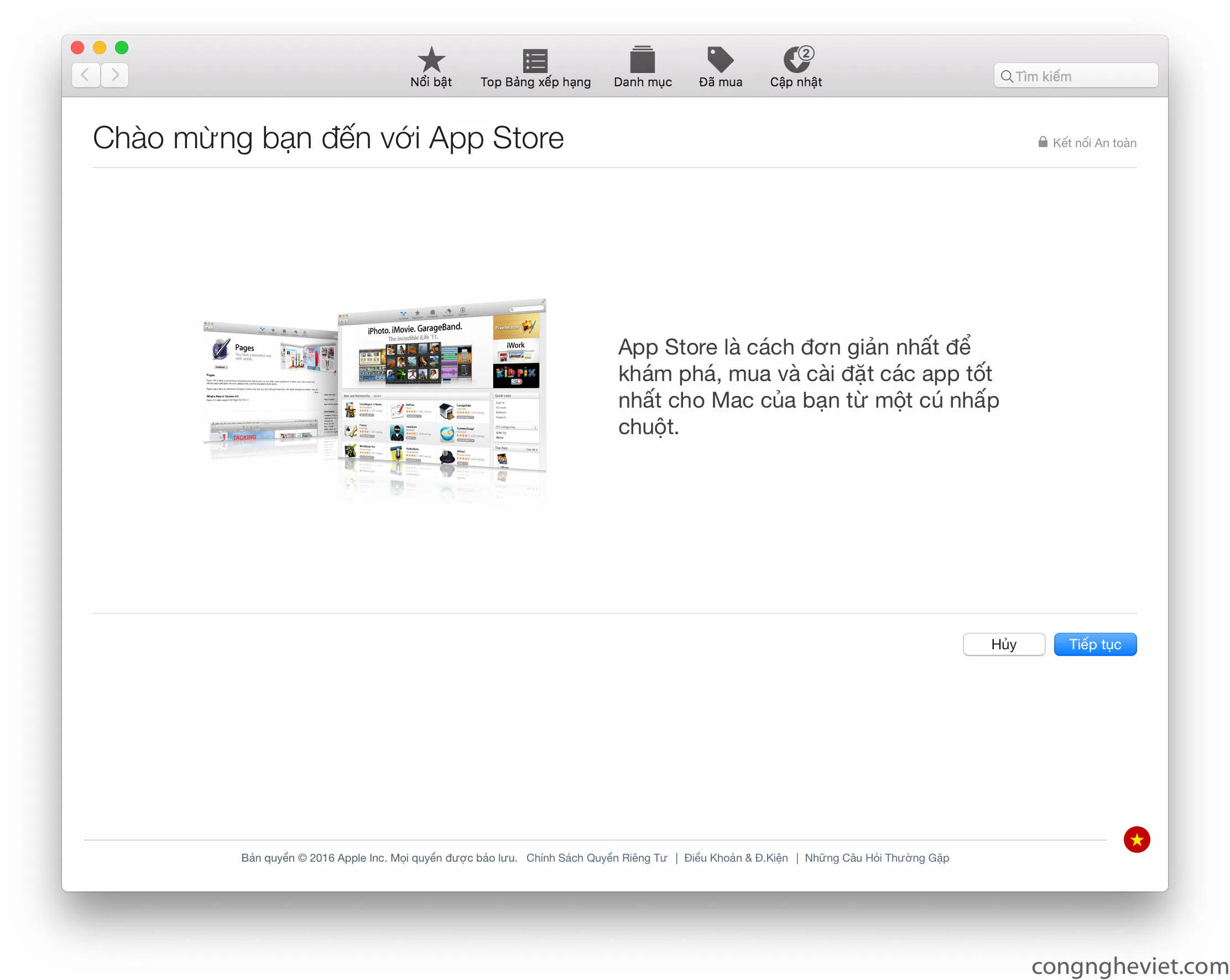1230x980 pixels.
Task: Click the Vietnam flag country selector
Action: tap(1137, 839)
